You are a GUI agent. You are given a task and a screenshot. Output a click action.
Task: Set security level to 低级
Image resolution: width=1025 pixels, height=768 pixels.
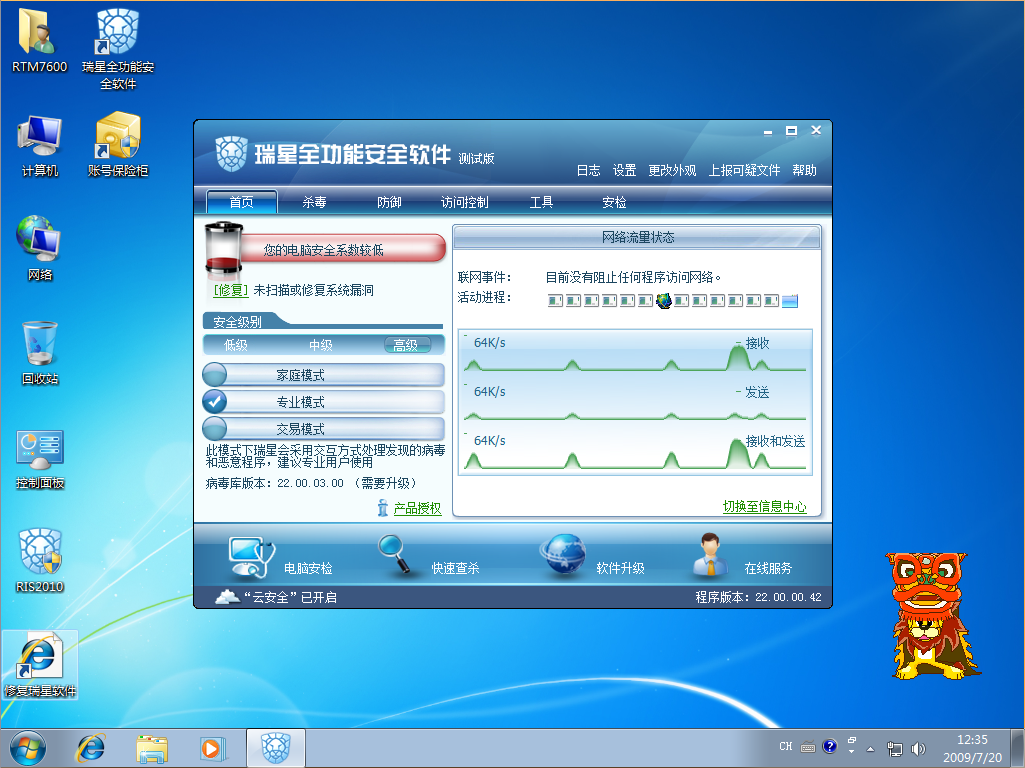tap(235, 345)
